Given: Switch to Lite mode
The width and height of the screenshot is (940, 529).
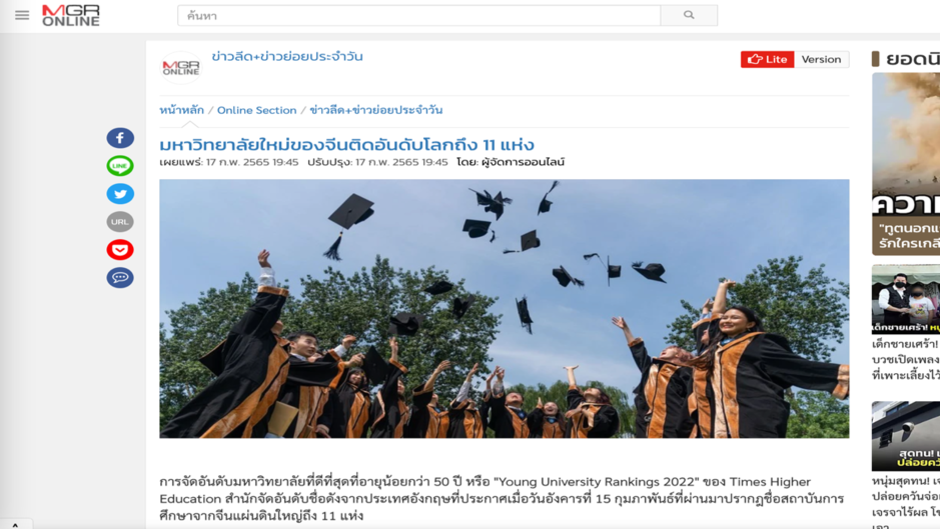Looking at the screenshot, I should (x=767, y=59).
